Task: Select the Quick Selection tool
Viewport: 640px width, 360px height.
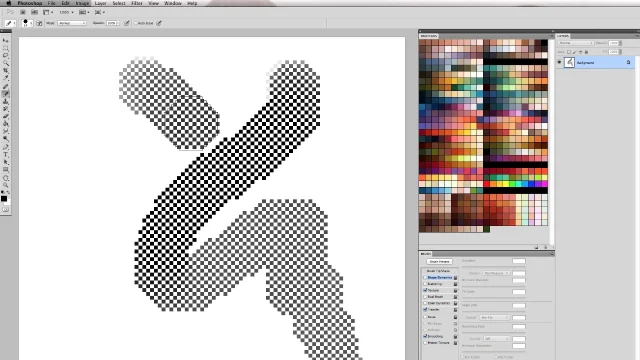Action: [x=5, y=63]
